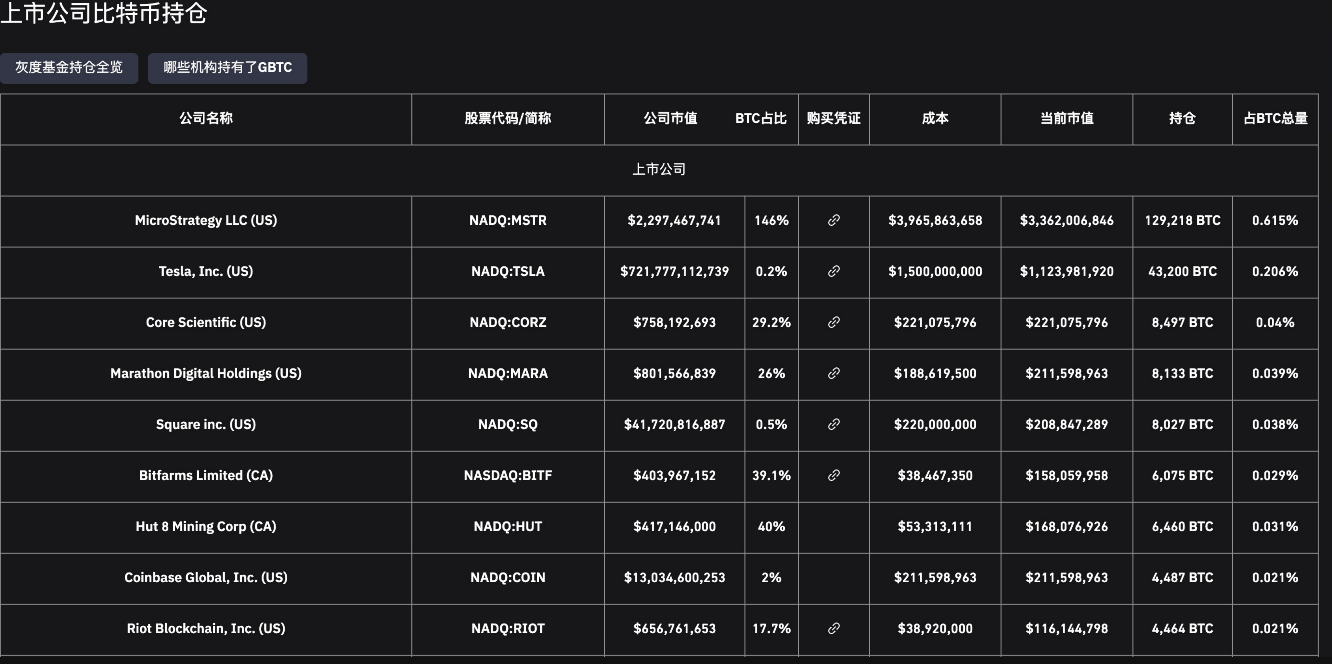Select the NADQ:RIOT ticker cell
The height and width of the screenshot is (664, 1332).
[x=508, y=629]
